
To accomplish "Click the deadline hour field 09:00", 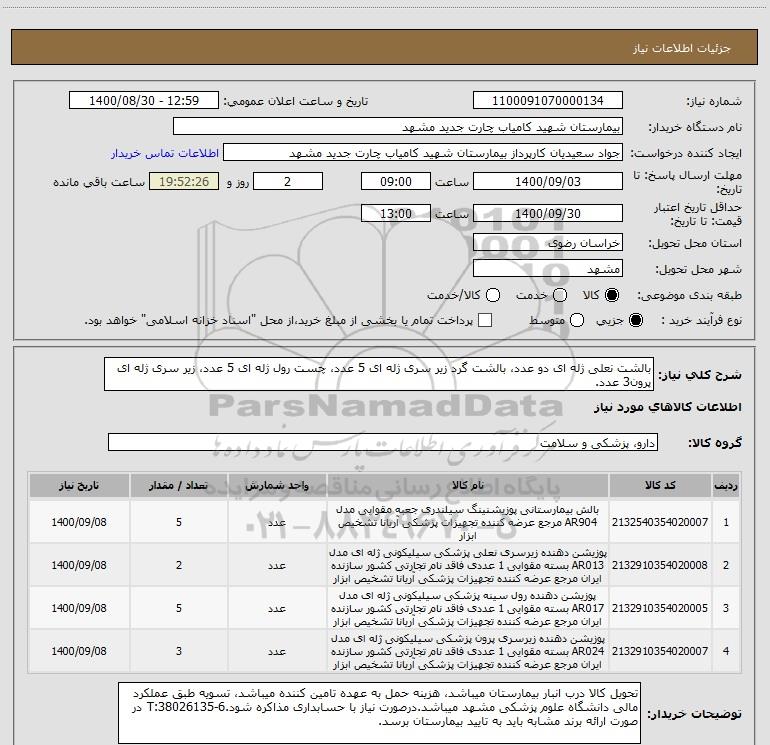I will tap(396, 181).
